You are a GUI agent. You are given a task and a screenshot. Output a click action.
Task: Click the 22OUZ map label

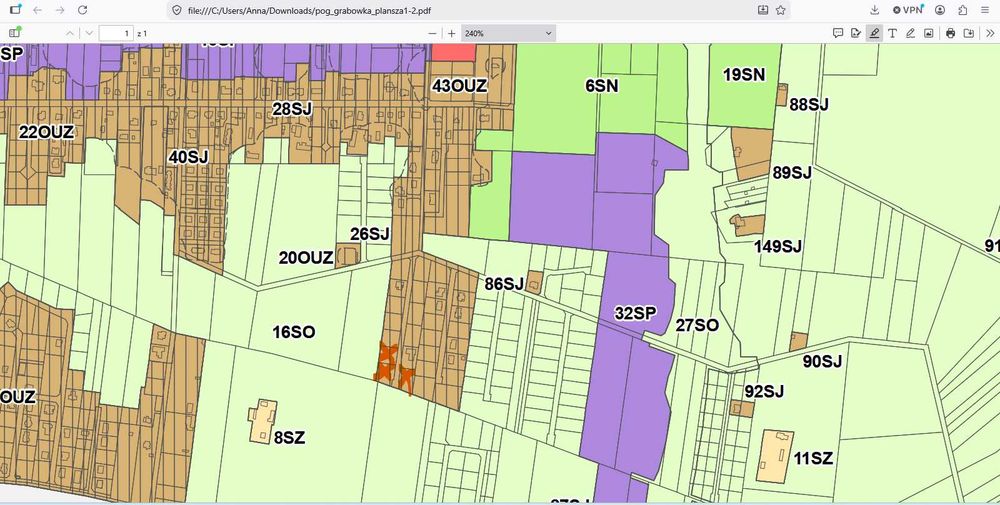point(47,132)
